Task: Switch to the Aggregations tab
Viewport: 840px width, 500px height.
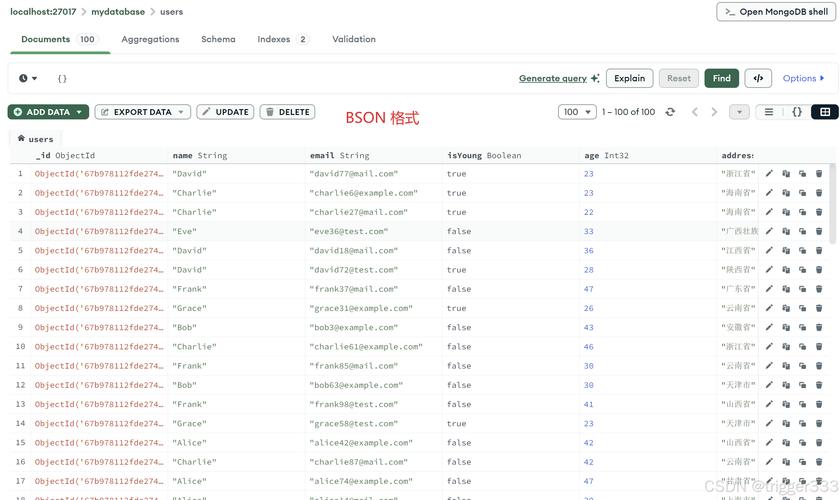Action: pos(151,39)
